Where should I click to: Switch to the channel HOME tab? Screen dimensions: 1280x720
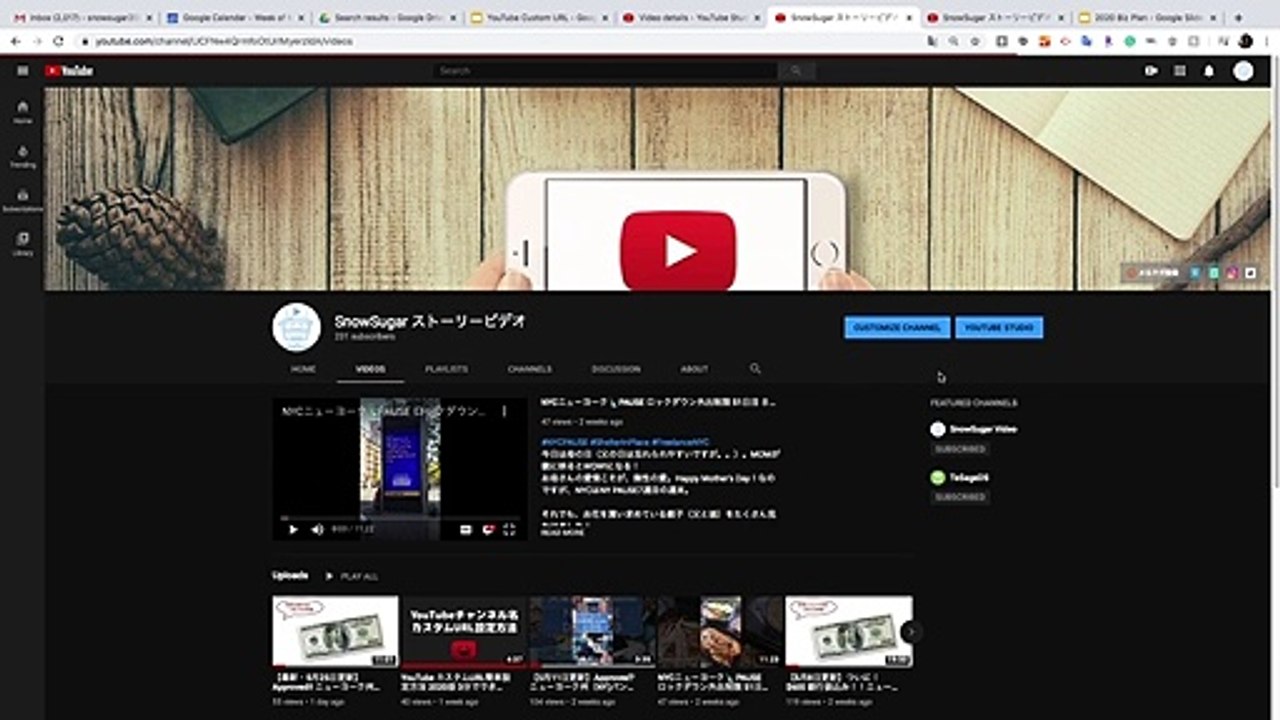tap(303, 369)
